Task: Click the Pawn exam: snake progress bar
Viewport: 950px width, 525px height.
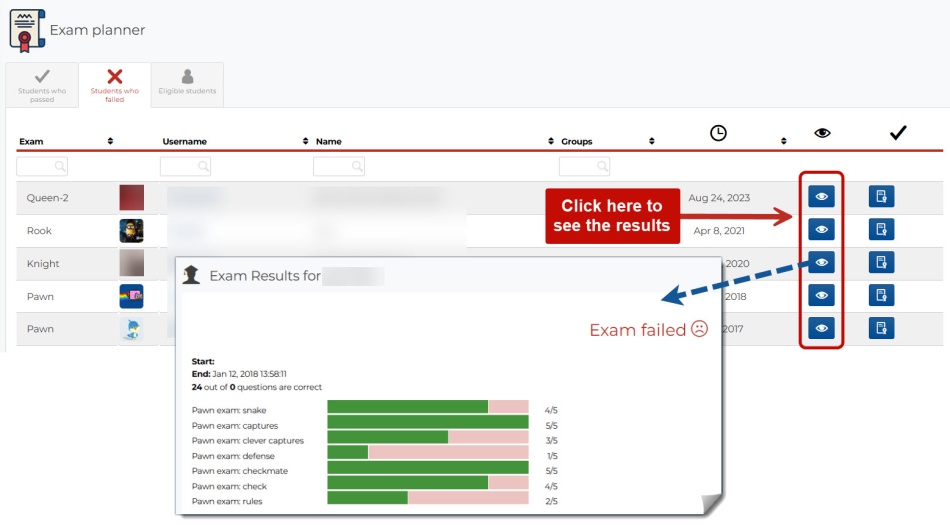Action: (x=427, y=408)
